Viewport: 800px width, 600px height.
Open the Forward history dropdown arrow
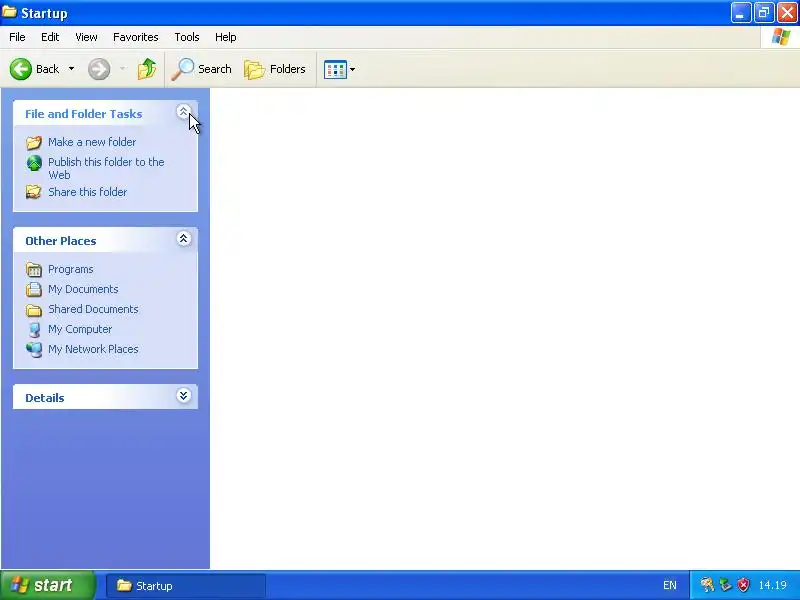point(122,68)
